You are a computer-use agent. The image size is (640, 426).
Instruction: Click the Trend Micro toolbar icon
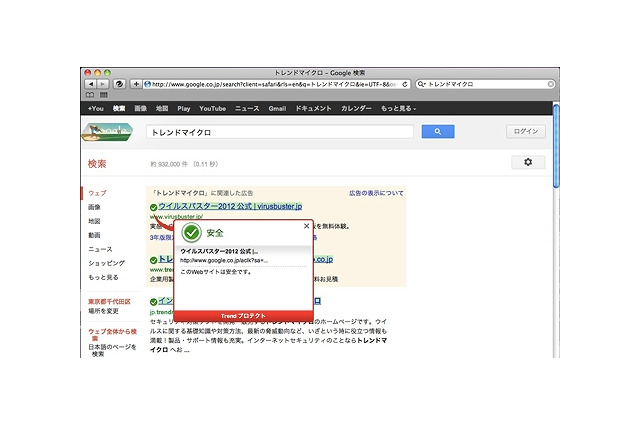[119, 84]
